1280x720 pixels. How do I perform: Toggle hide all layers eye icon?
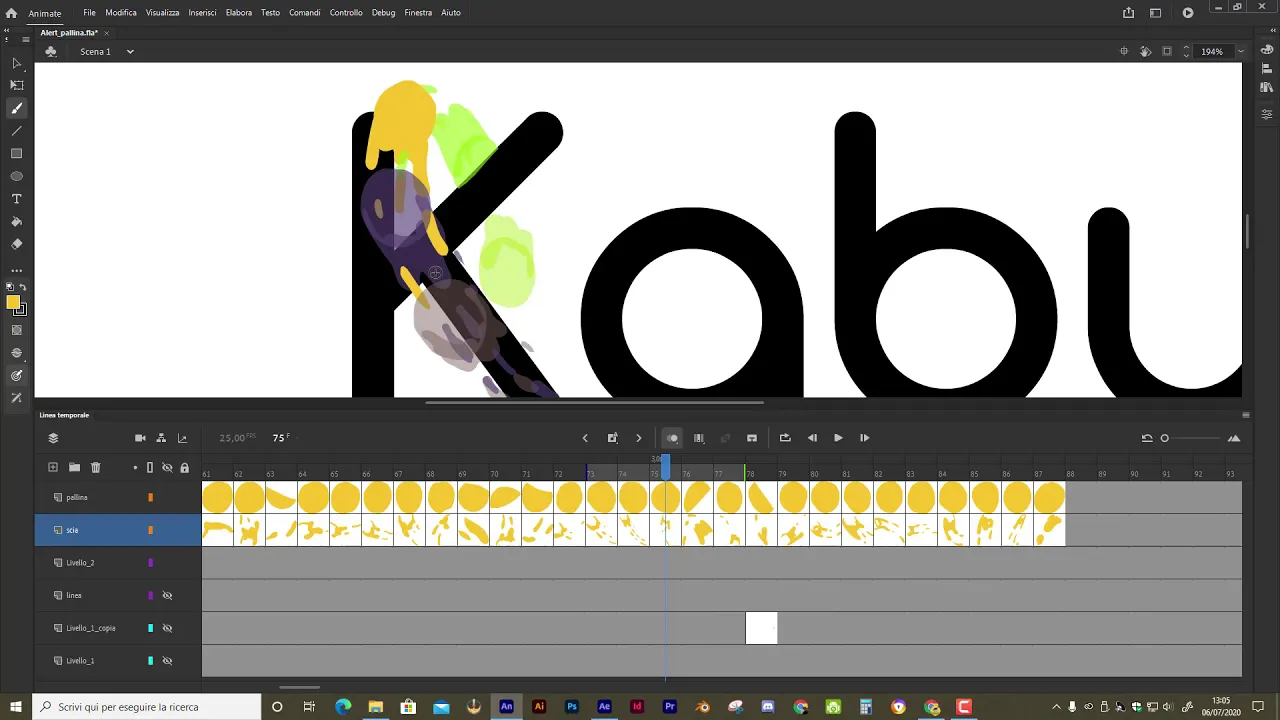coord(167,467)
